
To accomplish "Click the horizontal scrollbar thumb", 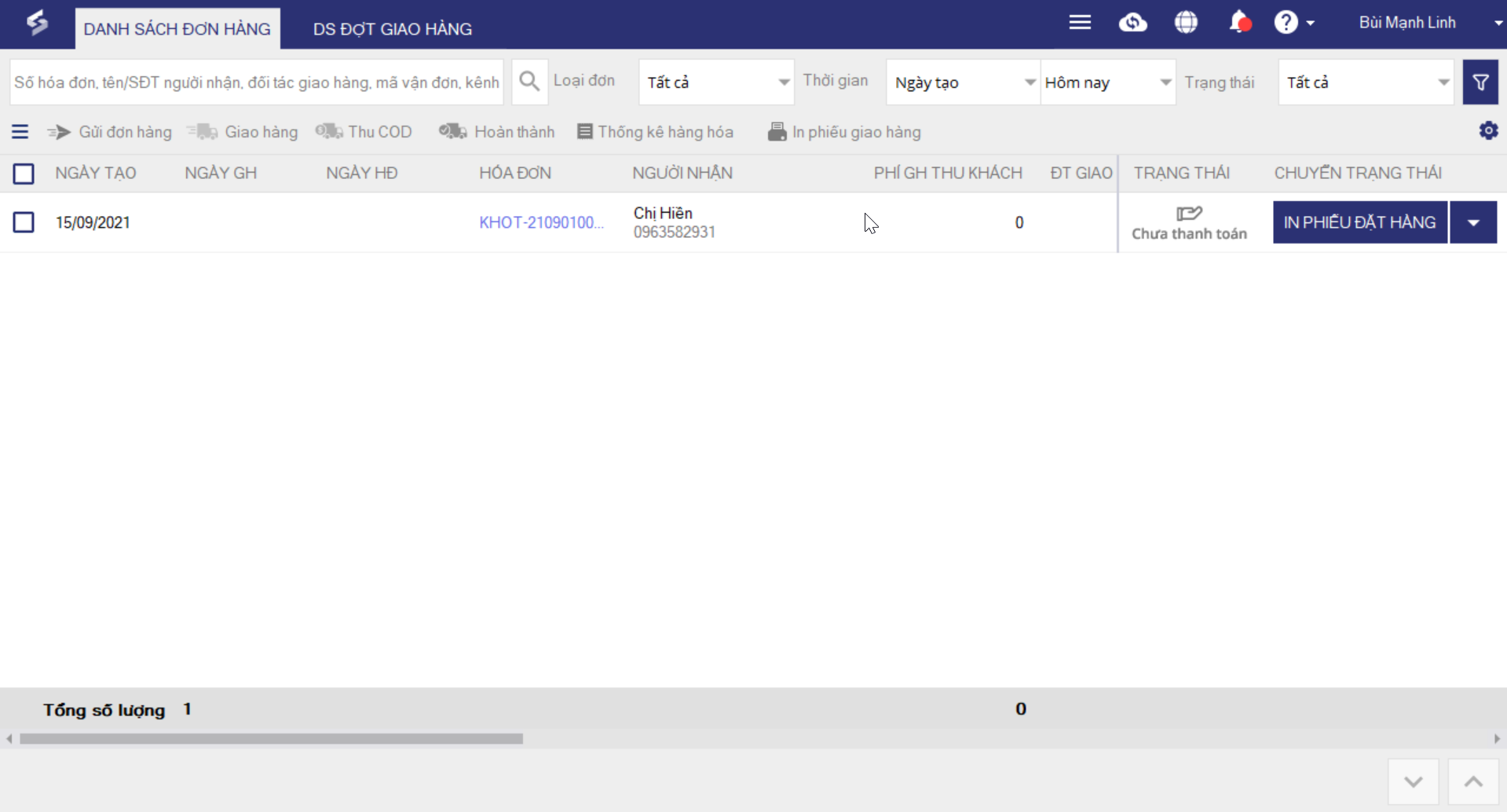I will point(271,739).
